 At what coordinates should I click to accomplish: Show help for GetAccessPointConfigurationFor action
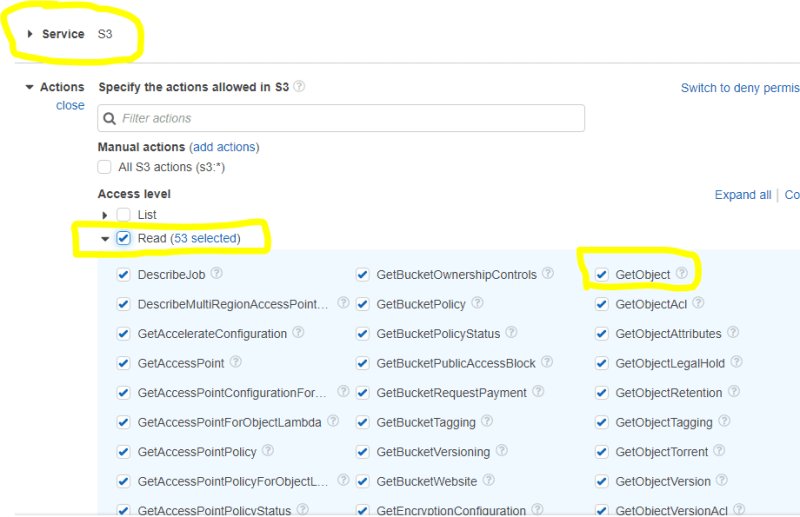(x=343, y=391)
